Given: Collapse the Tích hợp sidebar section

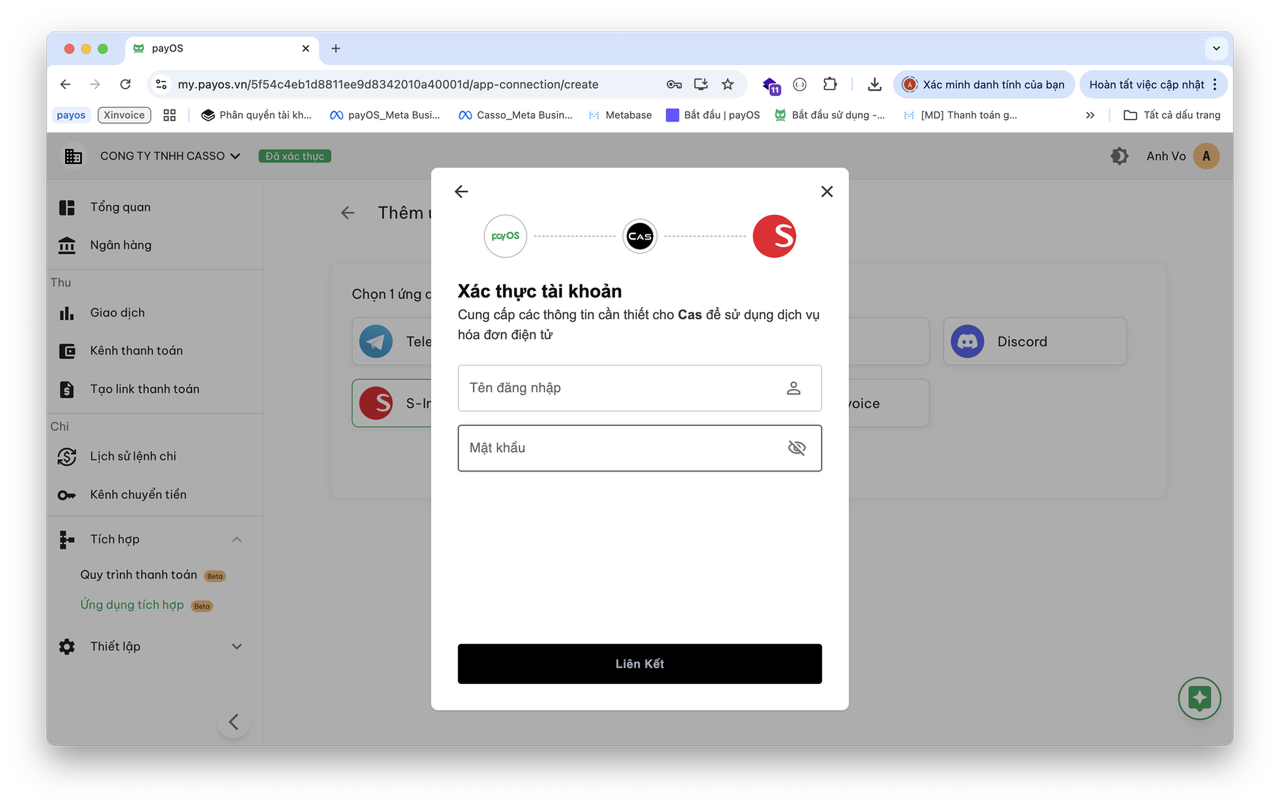Looking at the screenshot, I should (x=237, y=540).
